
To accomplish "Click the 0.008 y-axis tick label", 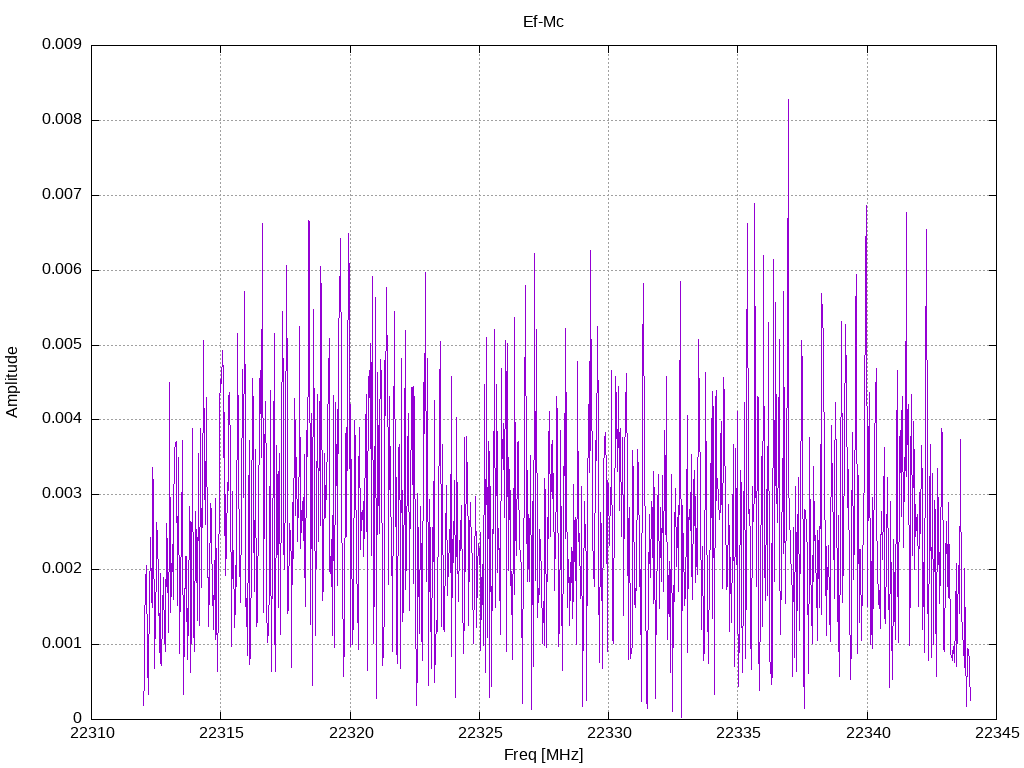I will (62, 119).
